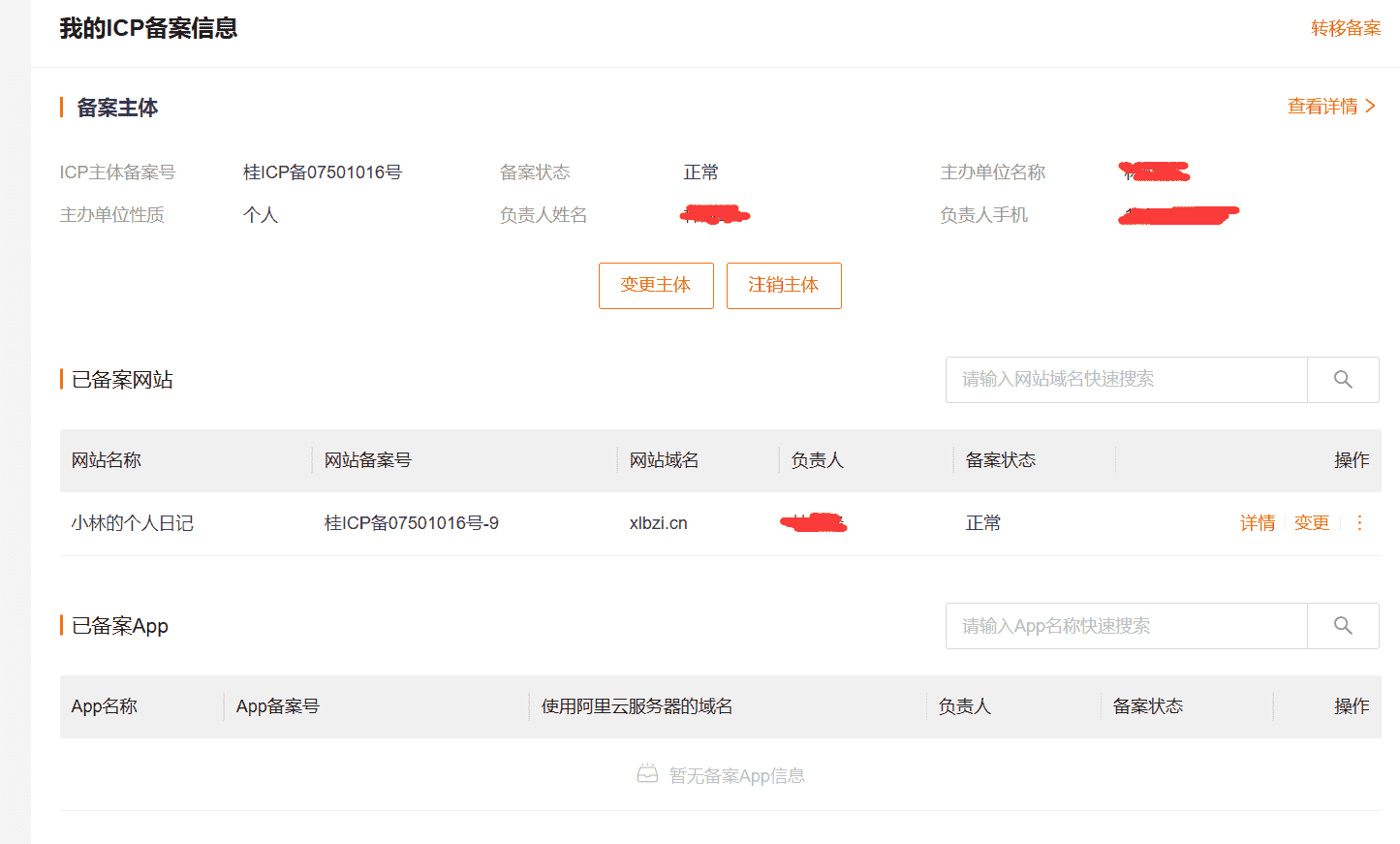Click the ICP主体备案号 value 桂ICP备07501016号
The image size is (1400, 844).
click(321, 172)
